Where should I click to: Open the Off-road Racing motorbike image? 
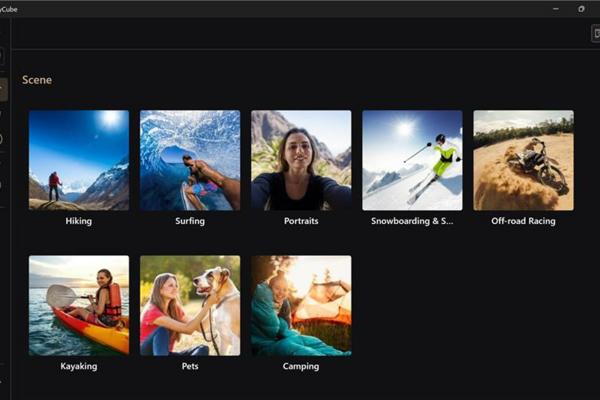(523, 160)
